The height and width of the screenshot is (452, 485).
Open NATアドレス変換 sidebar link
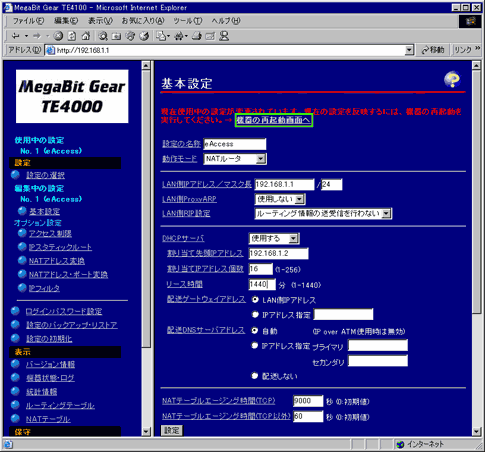[x=57, y=261]
